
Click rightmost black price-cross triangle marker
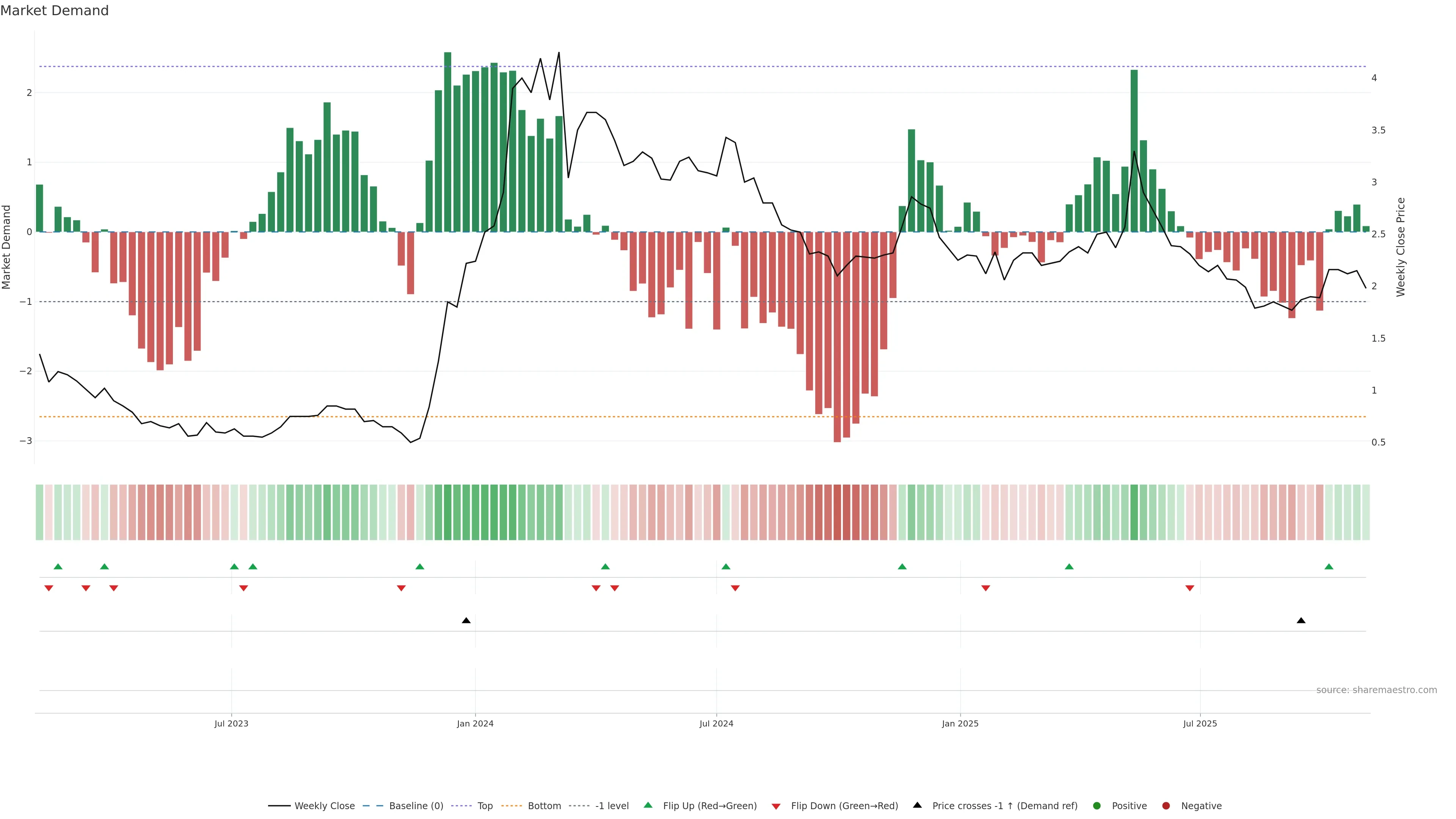tap(1301, 621)
